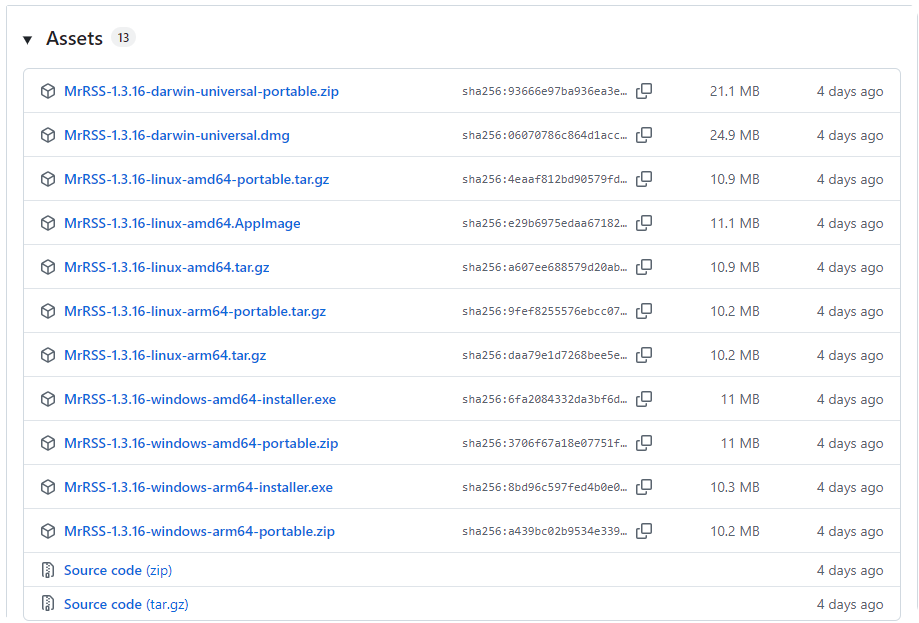Download MrRSS-1.3.16-linux-amd64.AppImage file
The image size is (919, 623).
point(182,223)
